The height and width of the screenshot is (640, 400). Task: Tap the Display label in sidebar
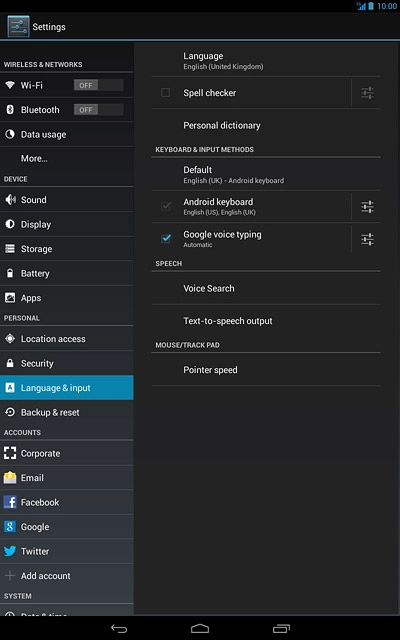click(36, 224)
